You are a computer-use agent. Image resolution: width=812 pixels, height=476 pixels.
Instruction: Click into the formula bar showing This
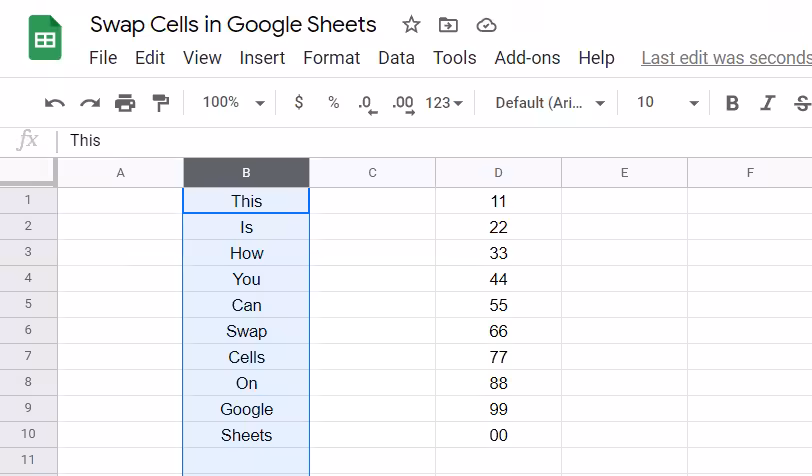(x=435, y=140)
